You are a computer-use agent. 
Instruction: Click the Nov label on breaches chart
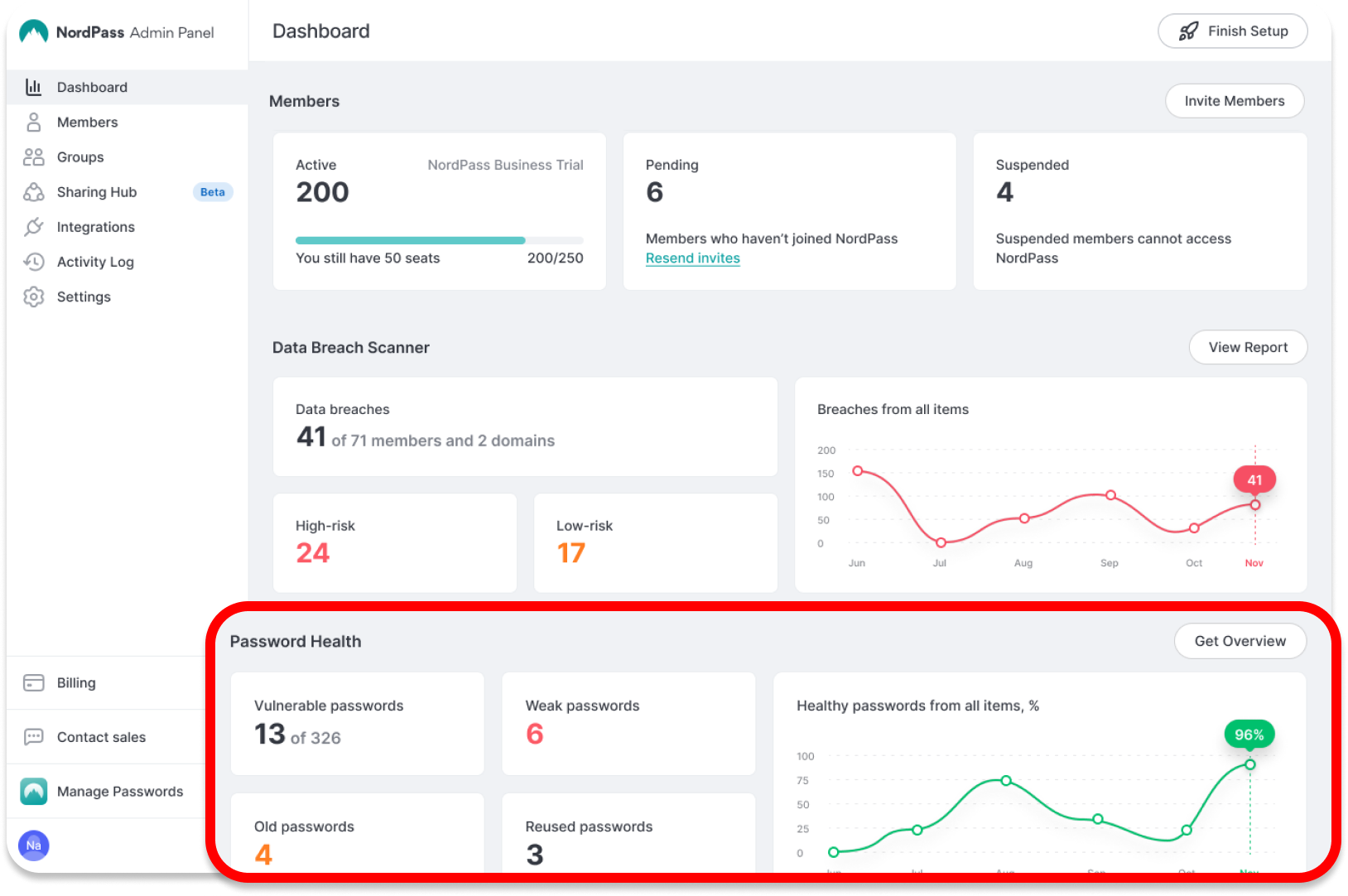(1254, 563)
